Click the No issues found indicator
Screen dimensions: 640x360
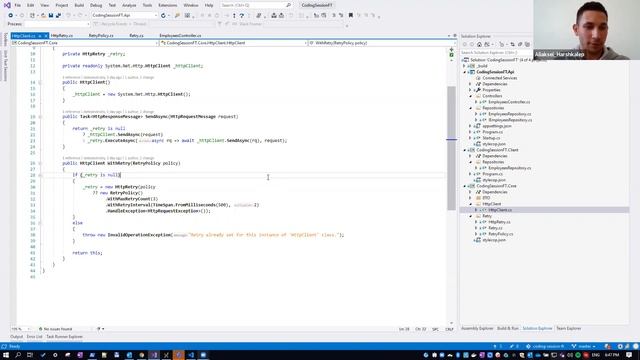56,329
